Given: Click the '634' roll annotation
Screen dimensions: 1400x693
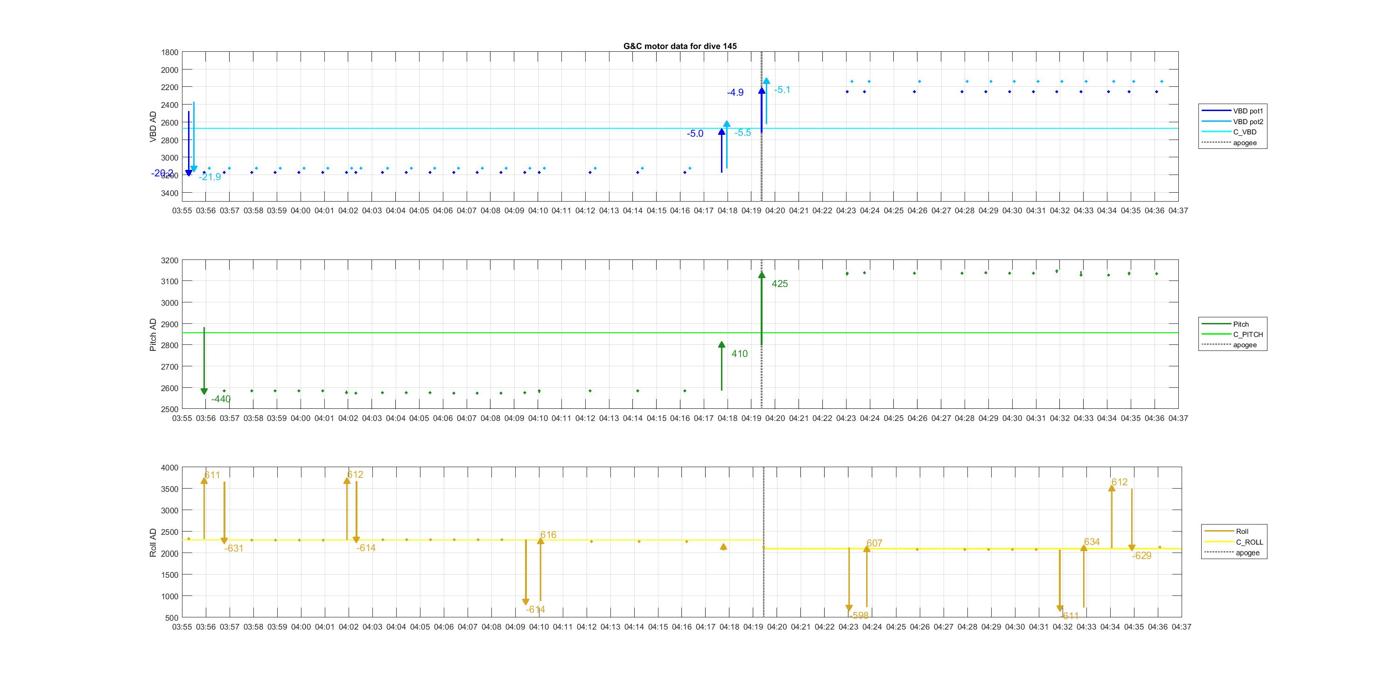Looking at the screenshot, I should click(1092, 542).
